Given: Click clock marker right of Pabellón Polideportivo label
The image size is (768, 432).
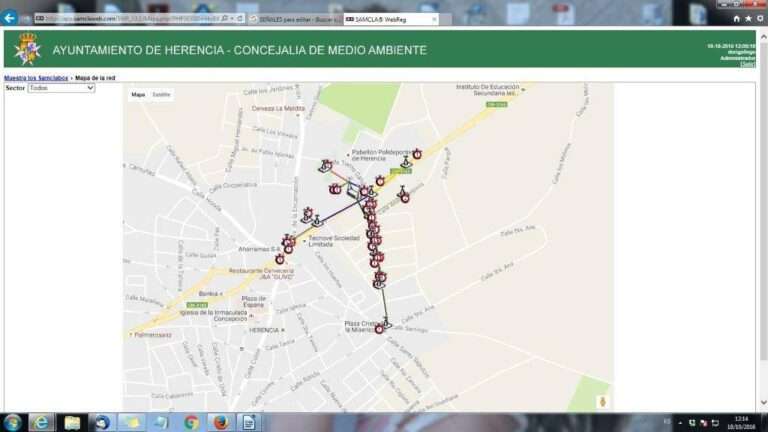Looking at the screenshot, I should (417, 154).
